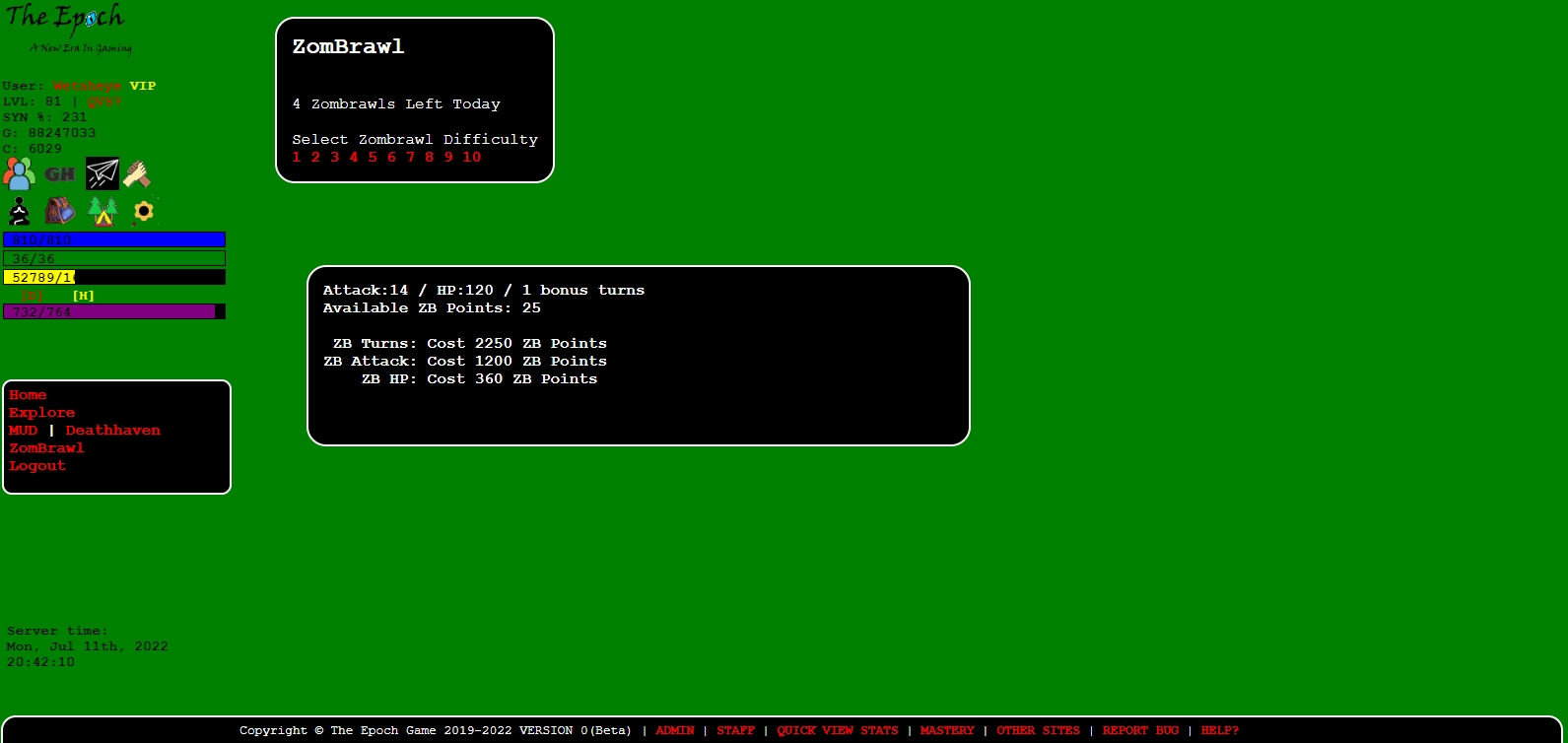Open the GH icon
This screenshot has height=743, width=1568.
tap(60, 174)
